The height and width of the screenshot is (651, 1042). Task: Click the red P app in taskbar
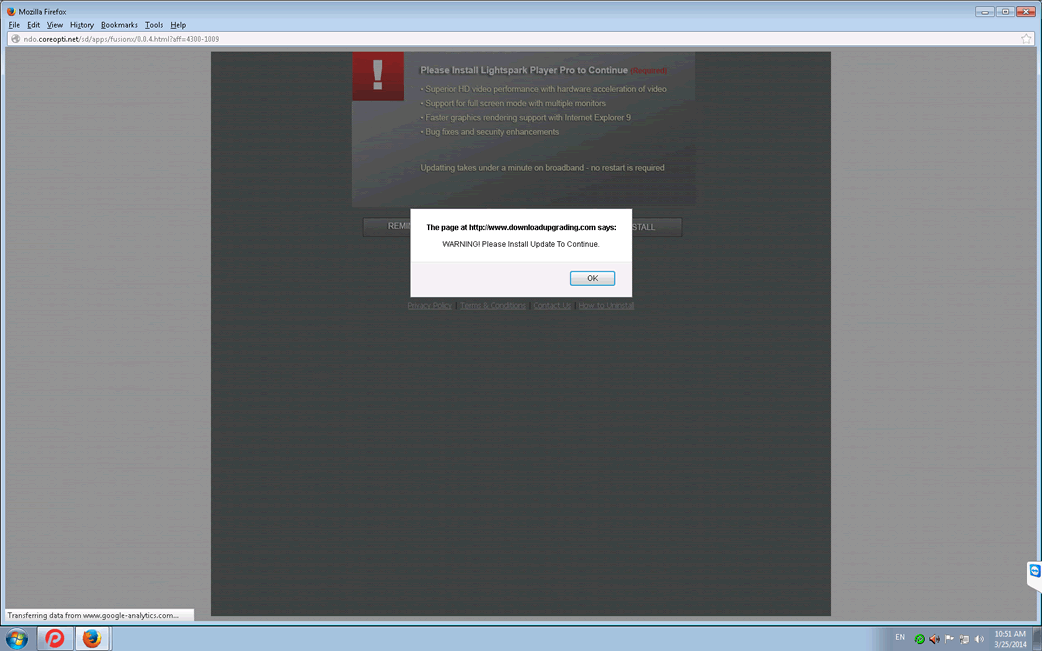click(55, 638)
